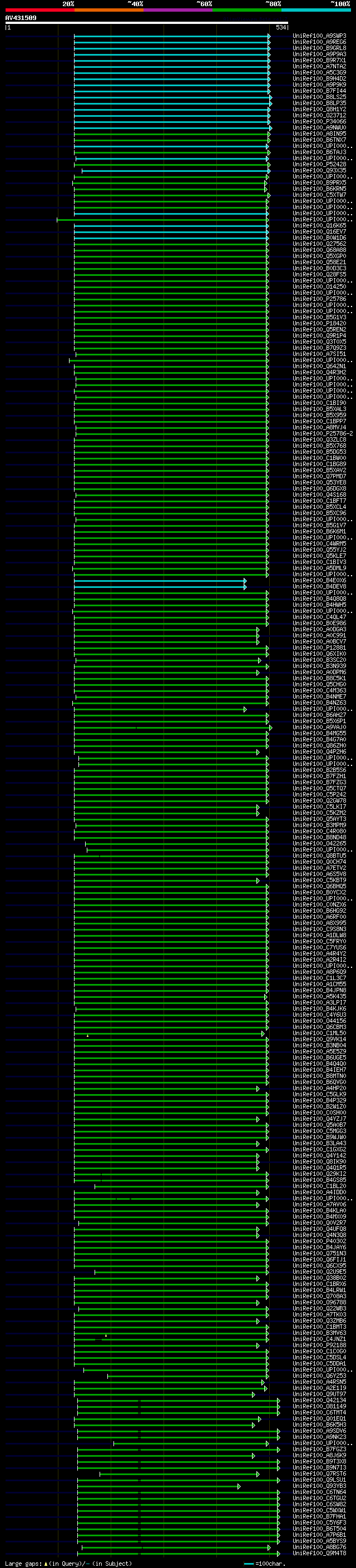356x1568 pixels.
Task: Click label UniRef100_P34066
Action: coord(319,122)
